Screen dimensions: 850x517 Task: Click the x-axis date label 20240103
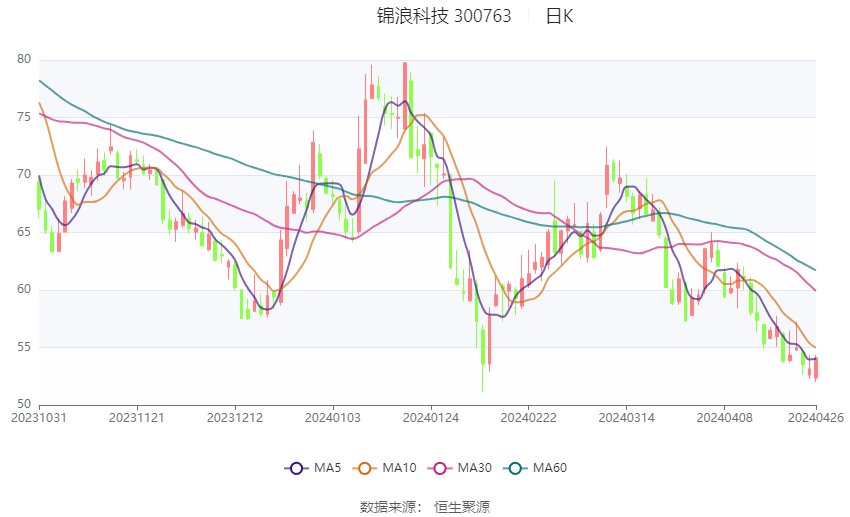(333, 418)
